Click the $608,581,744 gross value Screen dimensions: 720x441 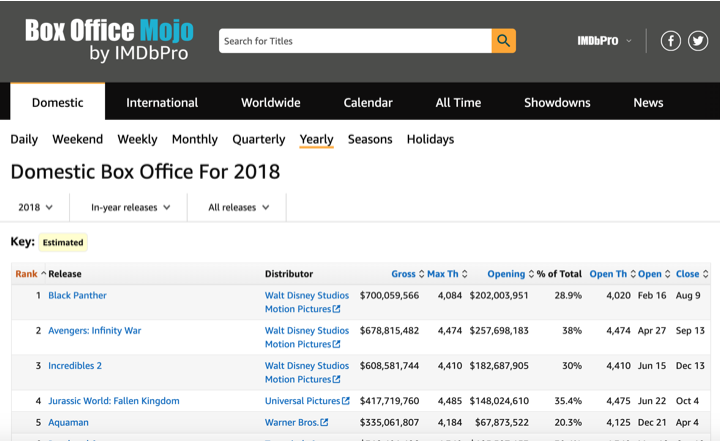[x=389, y=366]
